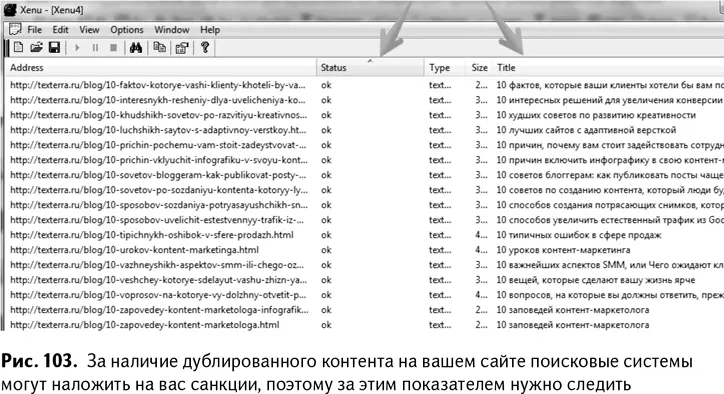Open the View menu
Viewport: 724px width, 394px height.
click(x=89, y=30)
